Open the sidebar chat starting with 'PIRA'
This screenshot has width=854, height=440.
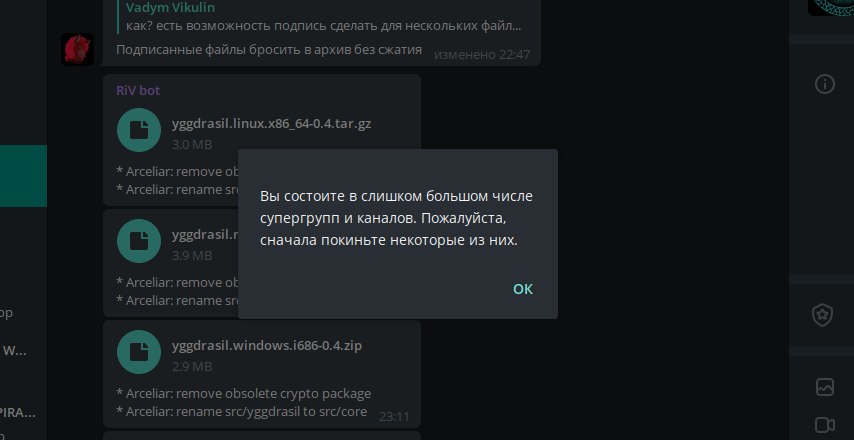pos(18,411)
